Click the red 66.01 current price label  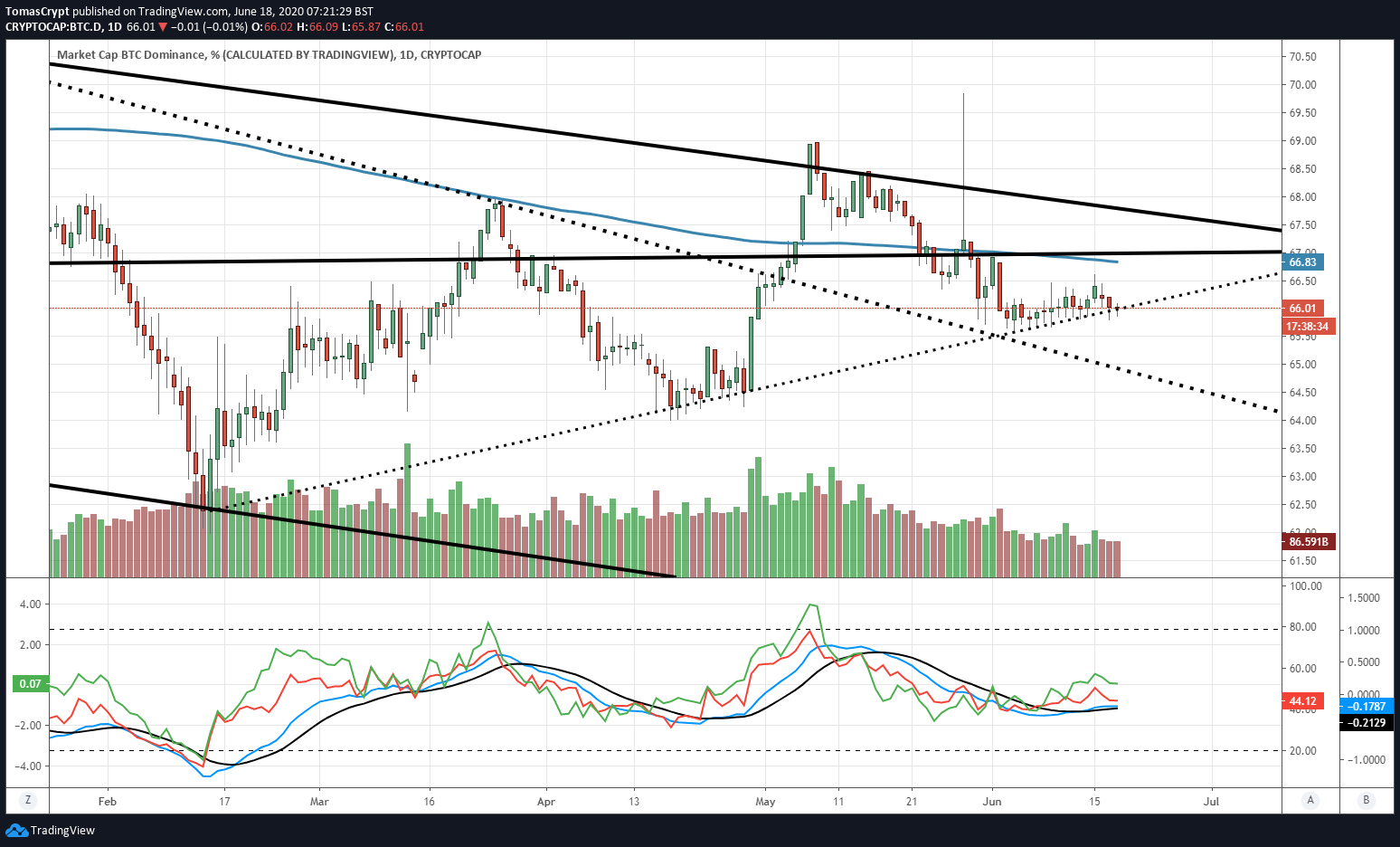[x=1303, y=308]
